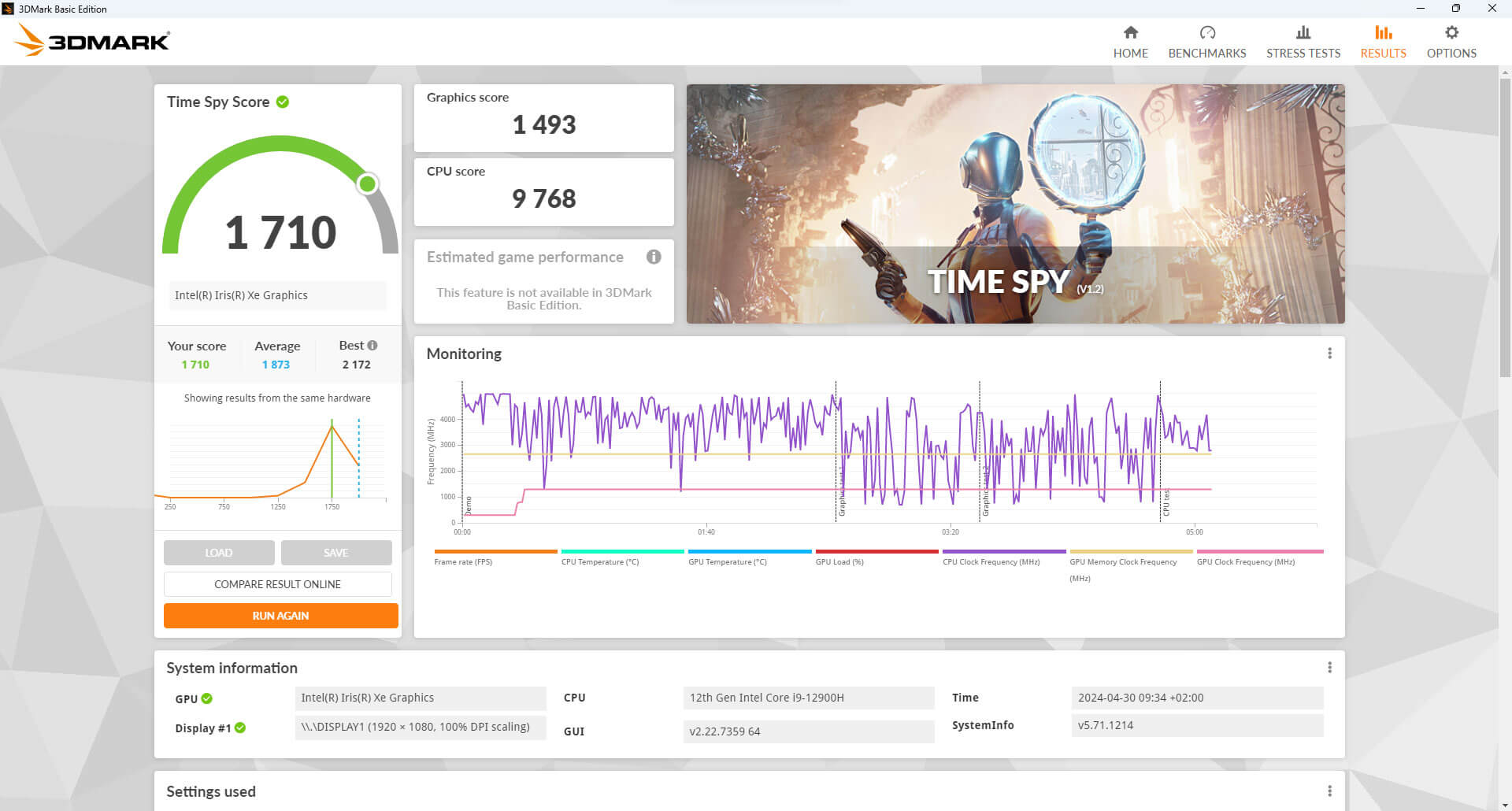Toggle Frame rate (FPS) orange legend
Image resolution: width=1512 pixels, height=811 pixels.
495,551
